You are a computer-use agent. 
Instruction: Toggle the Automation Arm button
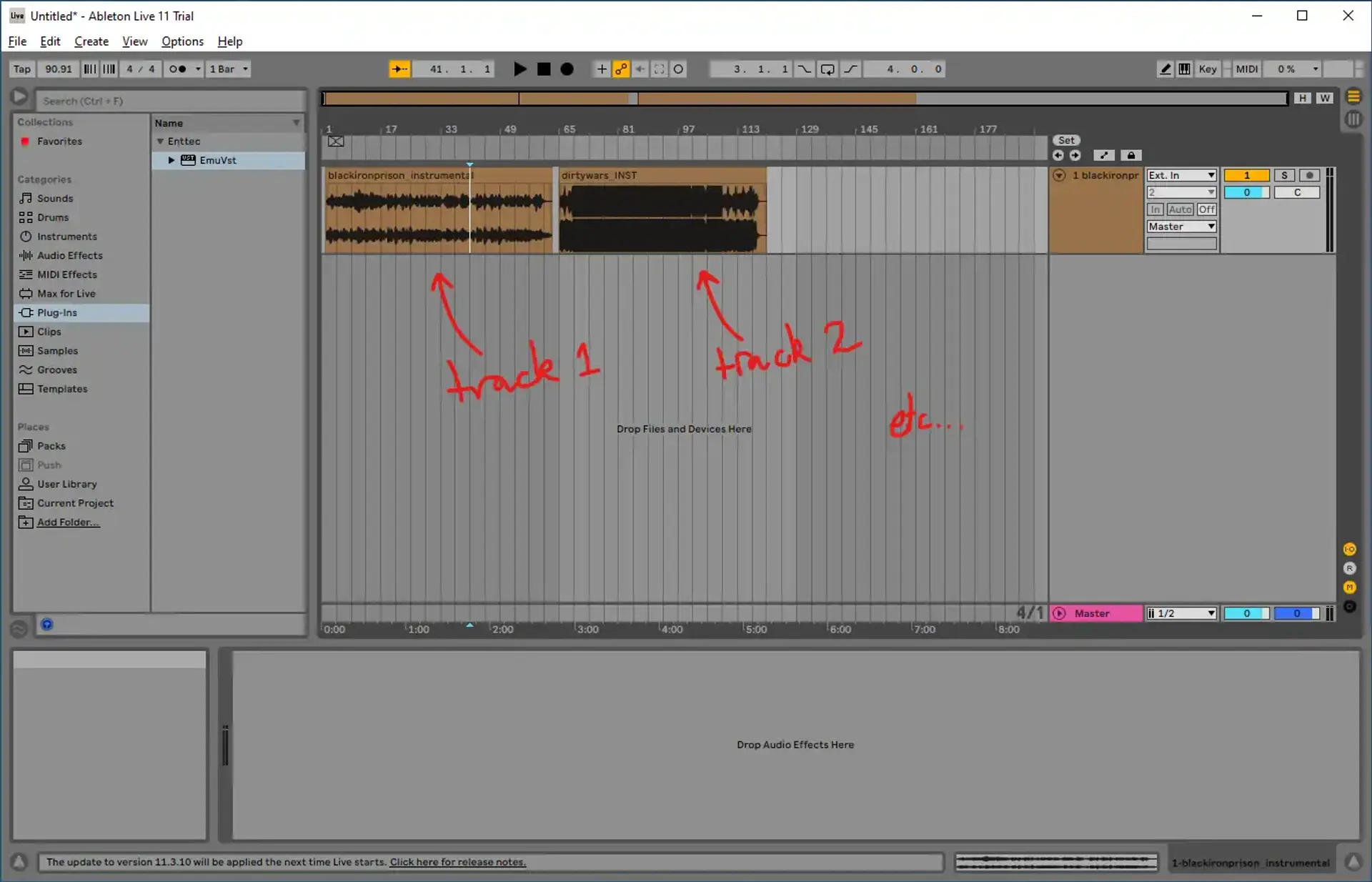click(x=621, y=69)
